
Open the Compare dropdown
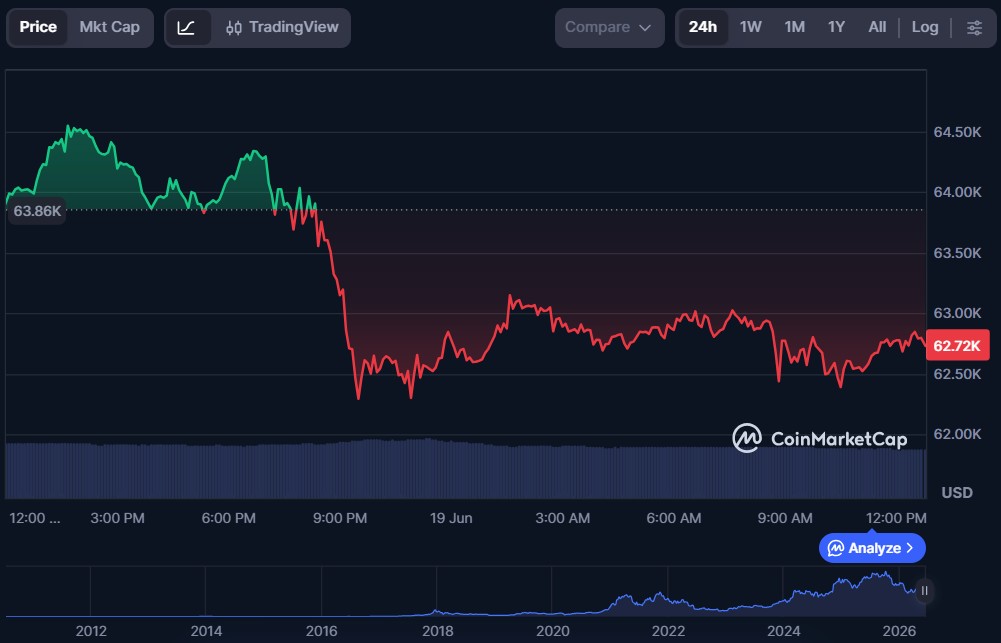coord(609,27)
